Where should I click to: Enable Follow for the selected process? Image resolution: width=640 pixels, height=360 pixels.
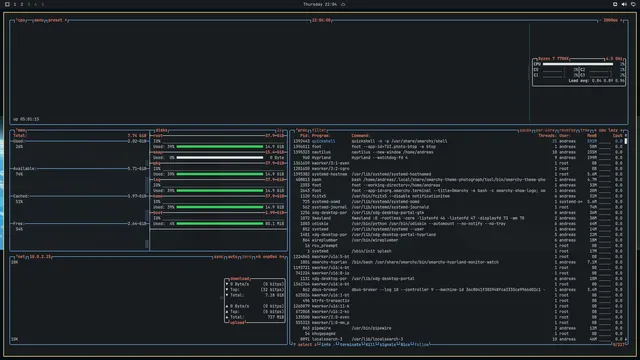point(421,344)
